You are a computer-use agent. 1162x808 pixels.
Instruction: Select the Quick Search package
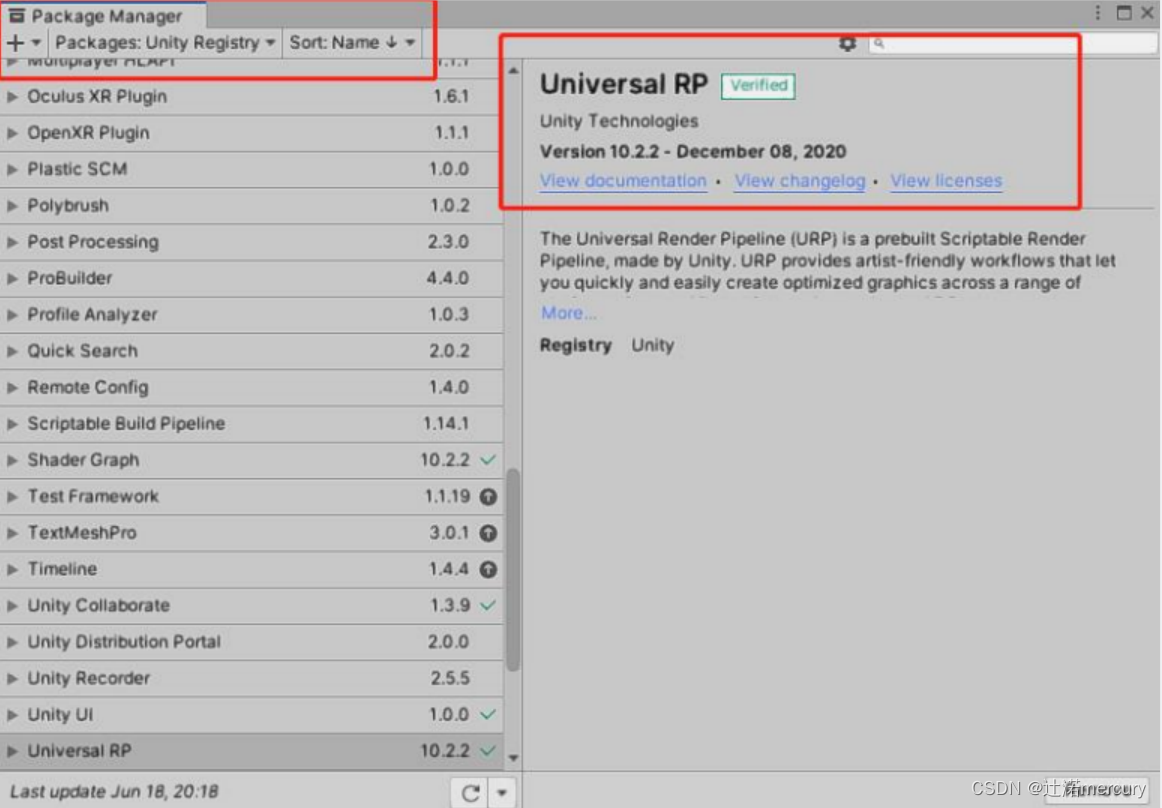tap(251, 351)
